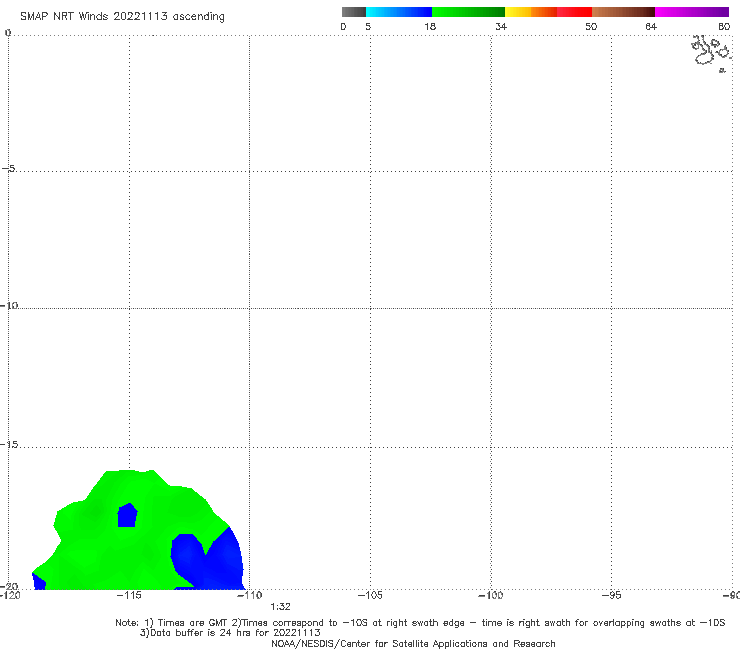
Task: Click the title 'SMAP NRT Winds 20221113 ascending'
Action: (122, 16)
